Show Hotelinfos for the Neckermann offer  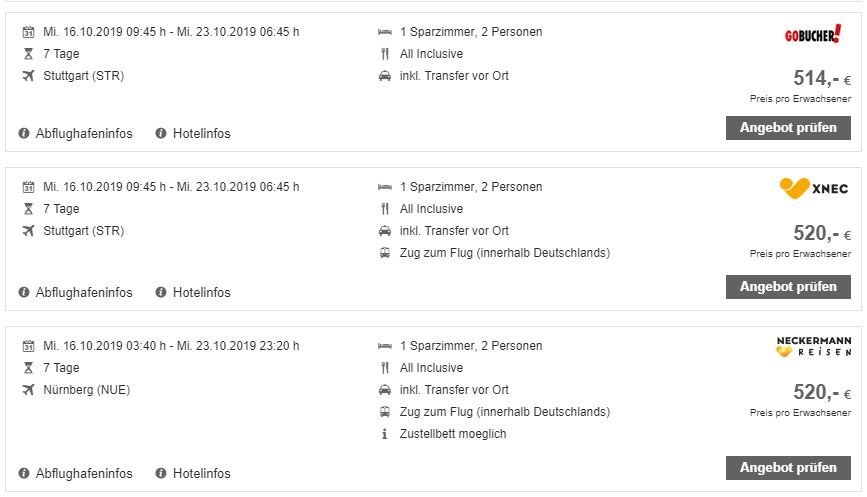[201, 474]
